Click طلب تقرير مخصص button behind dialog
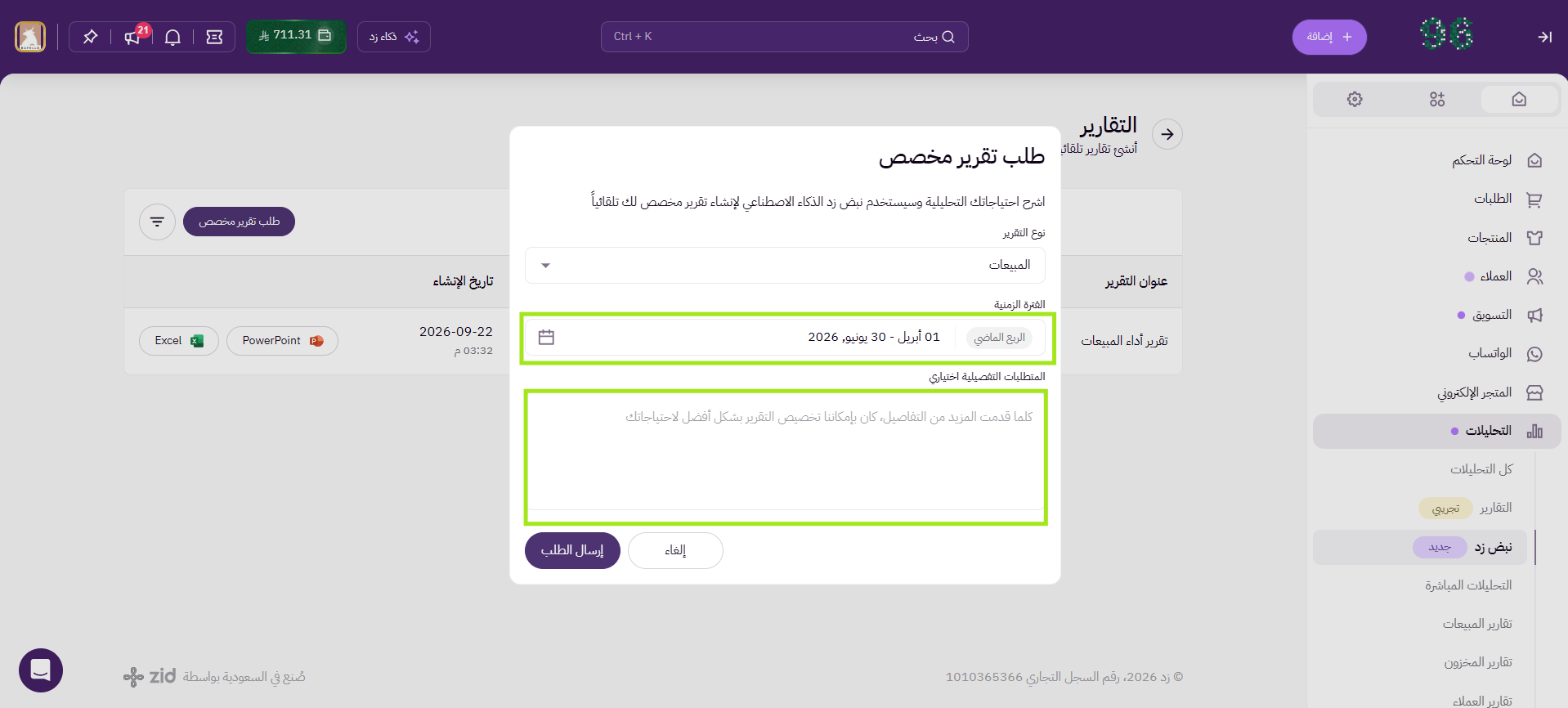 click(x=239, y=222)
